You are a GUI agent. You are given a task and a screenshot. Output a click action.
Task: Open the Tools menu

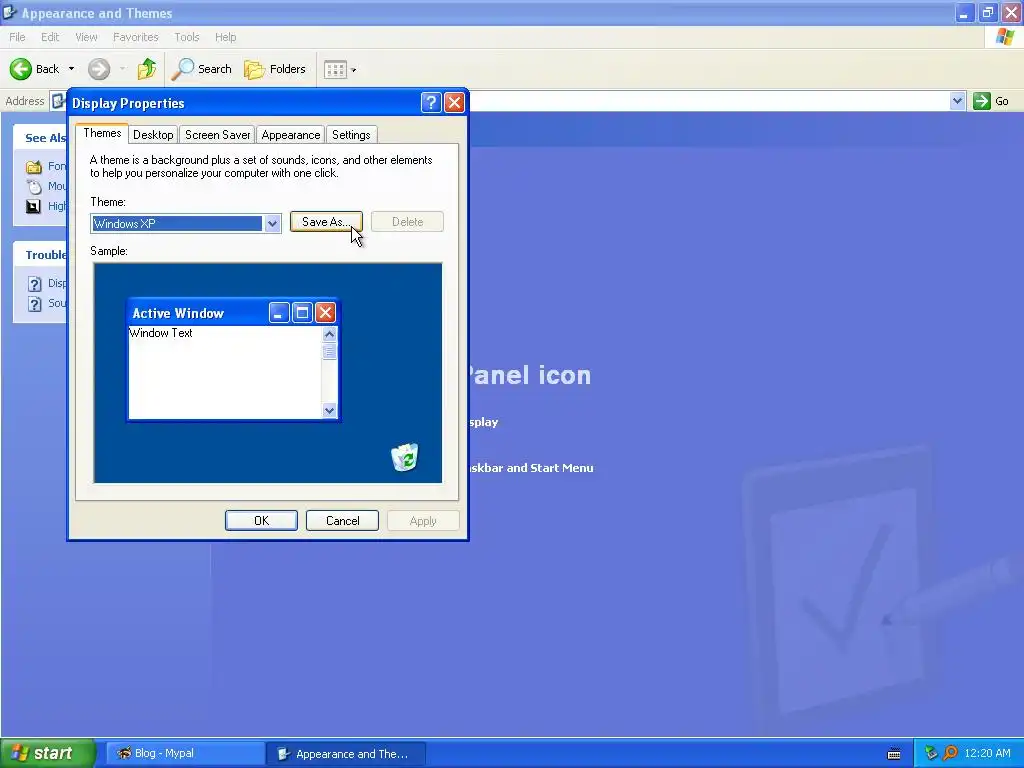(187, 37)
